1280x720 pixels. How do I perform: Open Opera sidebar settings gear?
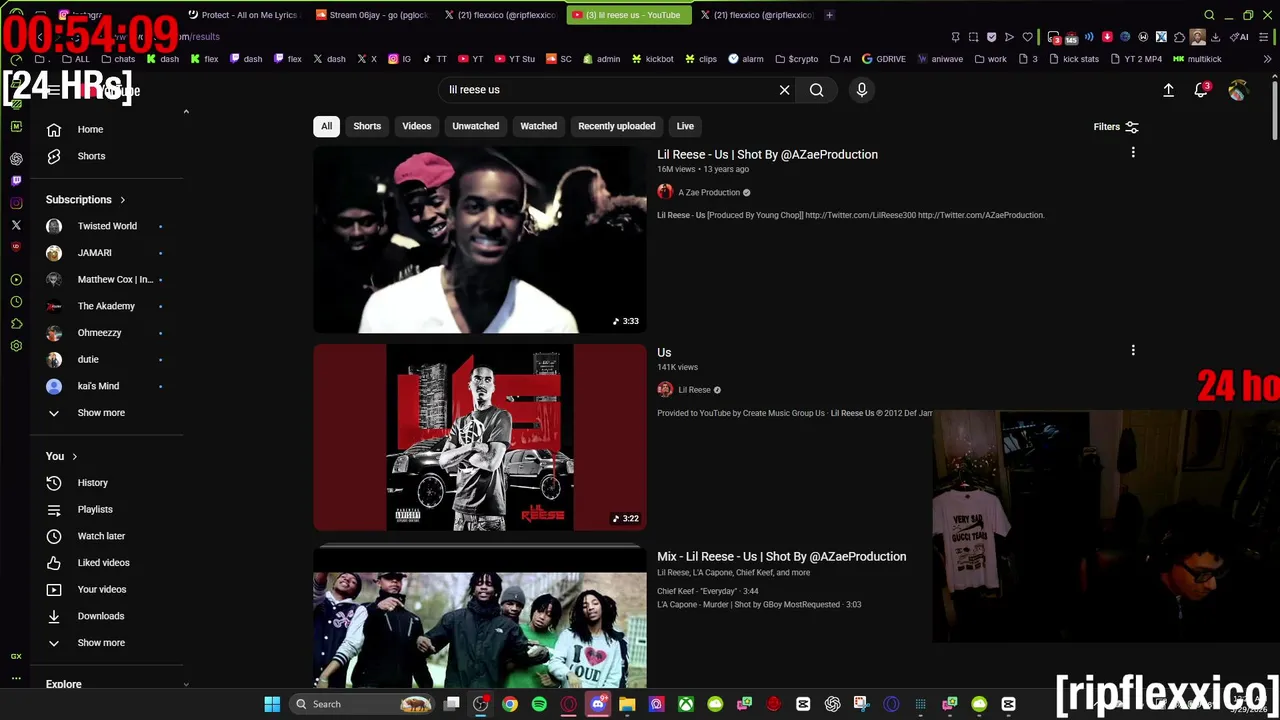(x=16, y=346)
